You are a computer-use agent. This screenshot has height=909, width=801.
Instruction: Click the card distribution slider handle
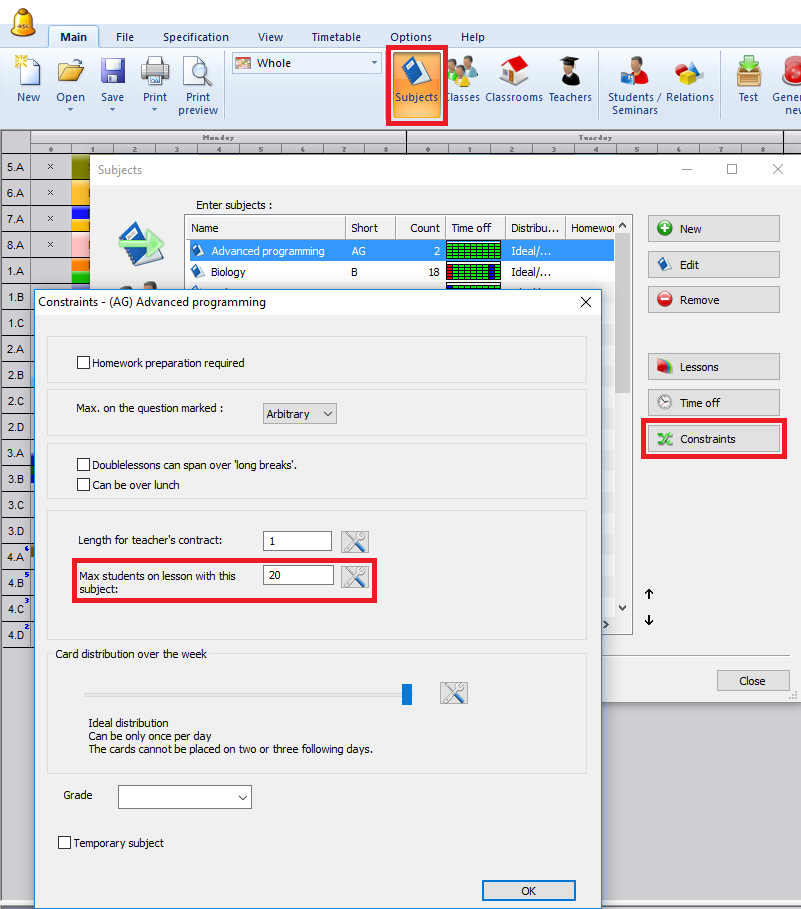point(407,694)
